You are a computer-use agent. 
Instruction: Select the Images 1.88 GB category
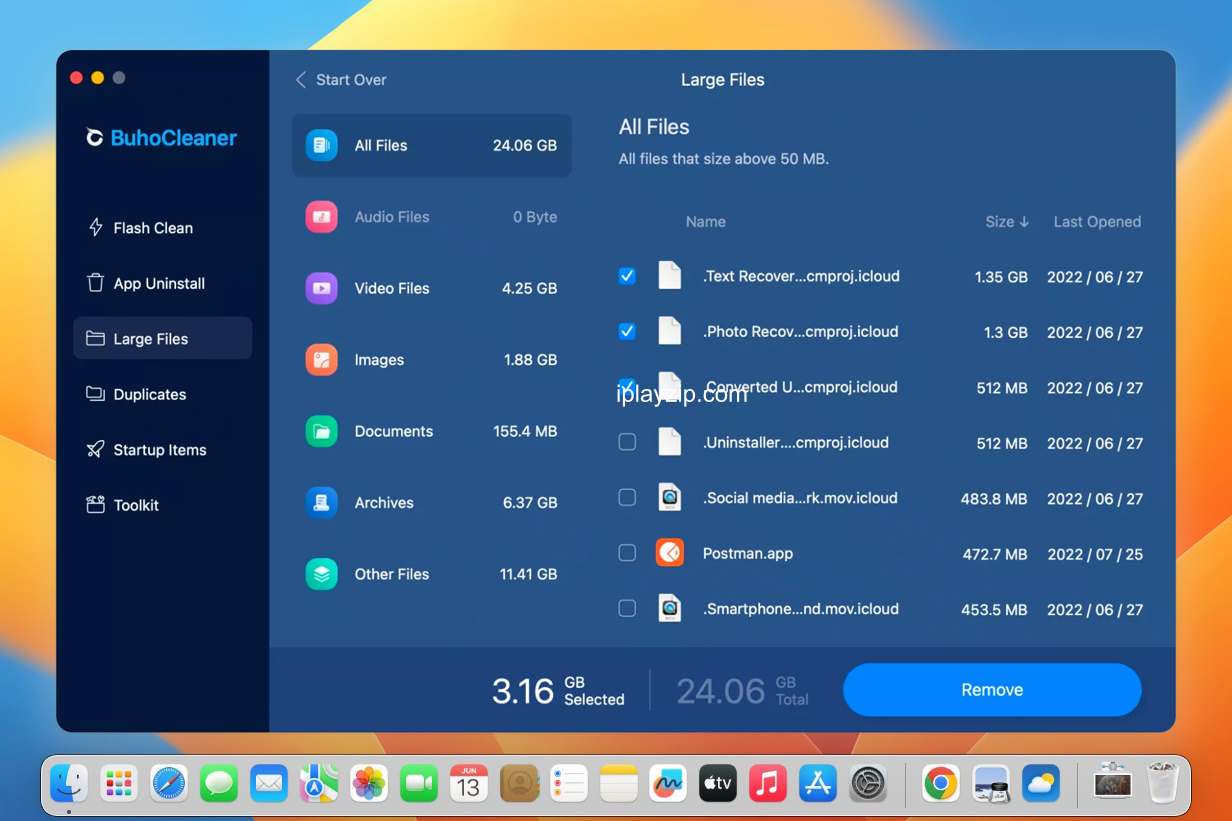[x=432, y=360]
